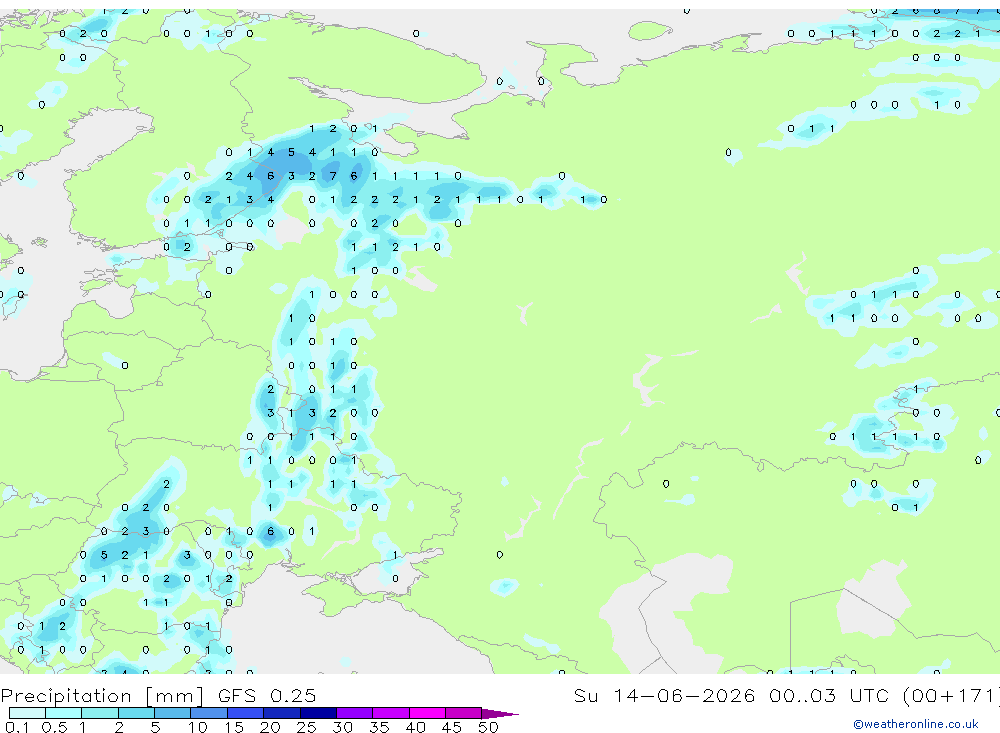Click the 'Precipitation' title word
The image size is (1000, 733).
coord(66,696)
